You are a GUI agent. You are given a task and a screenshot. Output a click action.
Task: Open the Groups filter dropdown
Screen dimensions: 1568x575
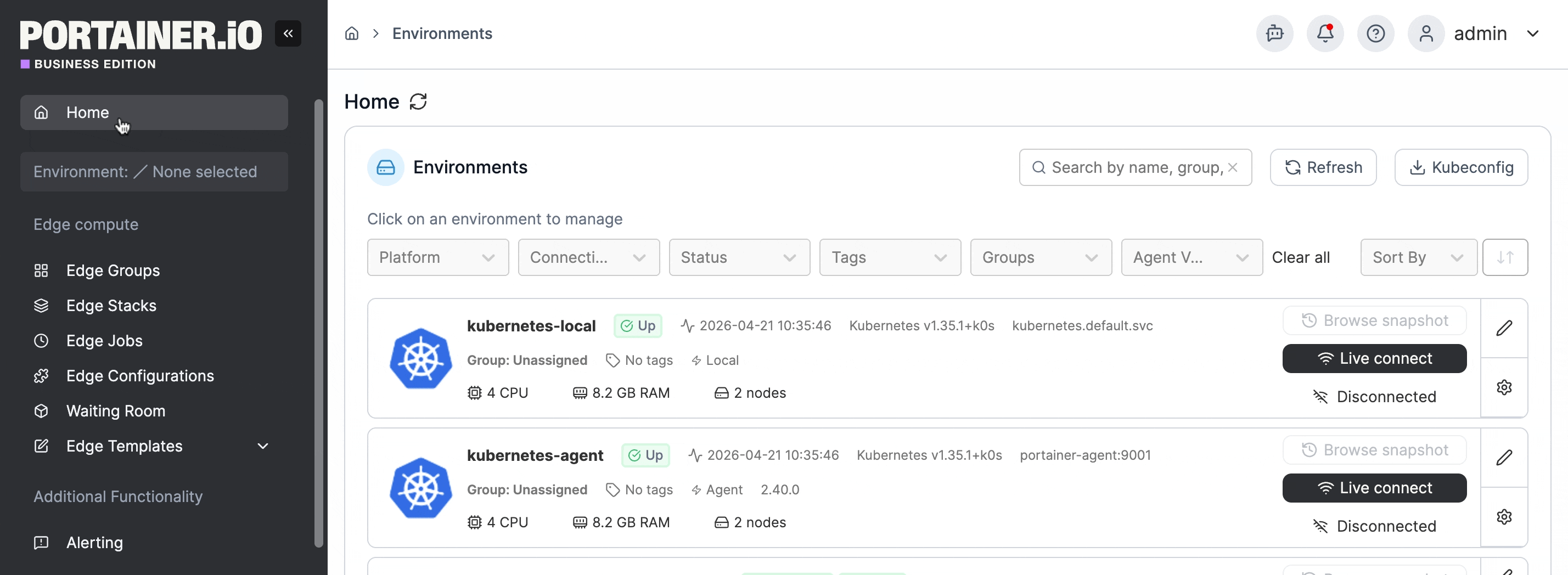1041,257
